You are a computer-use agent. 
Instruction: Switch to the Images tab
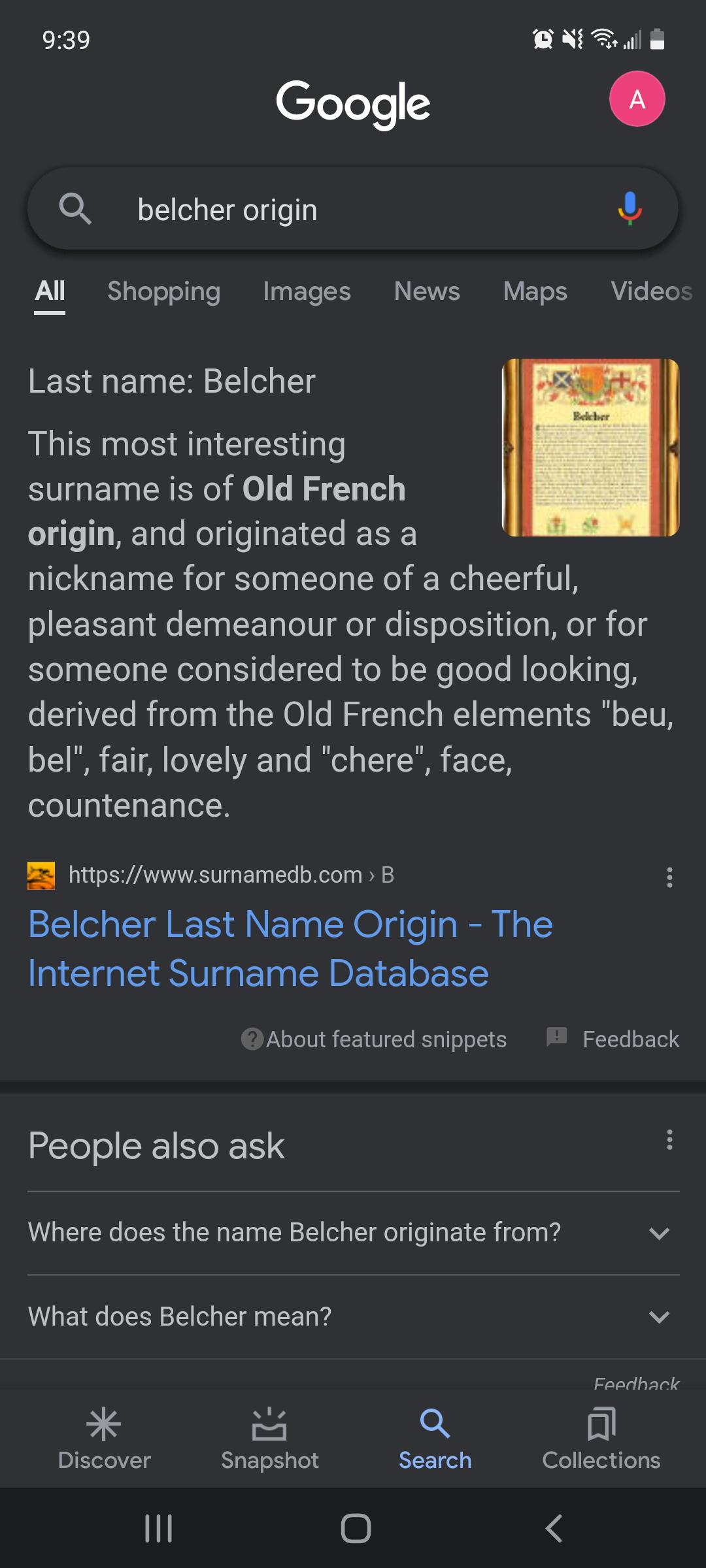tap(307, 291)
